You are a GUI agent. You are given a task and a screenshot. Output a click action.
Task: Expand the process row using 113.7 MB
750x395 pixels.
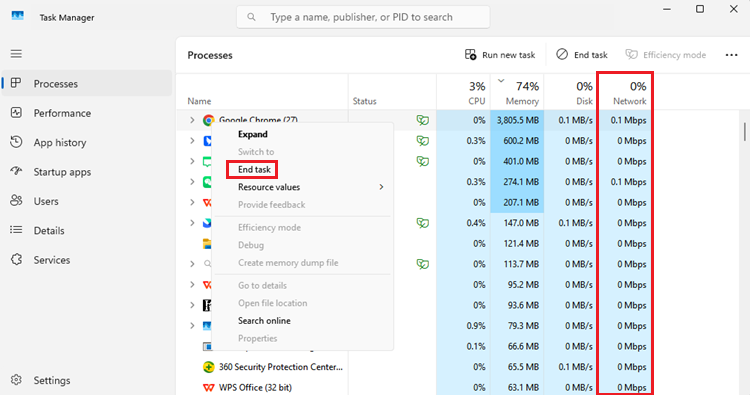click(192, 264)
